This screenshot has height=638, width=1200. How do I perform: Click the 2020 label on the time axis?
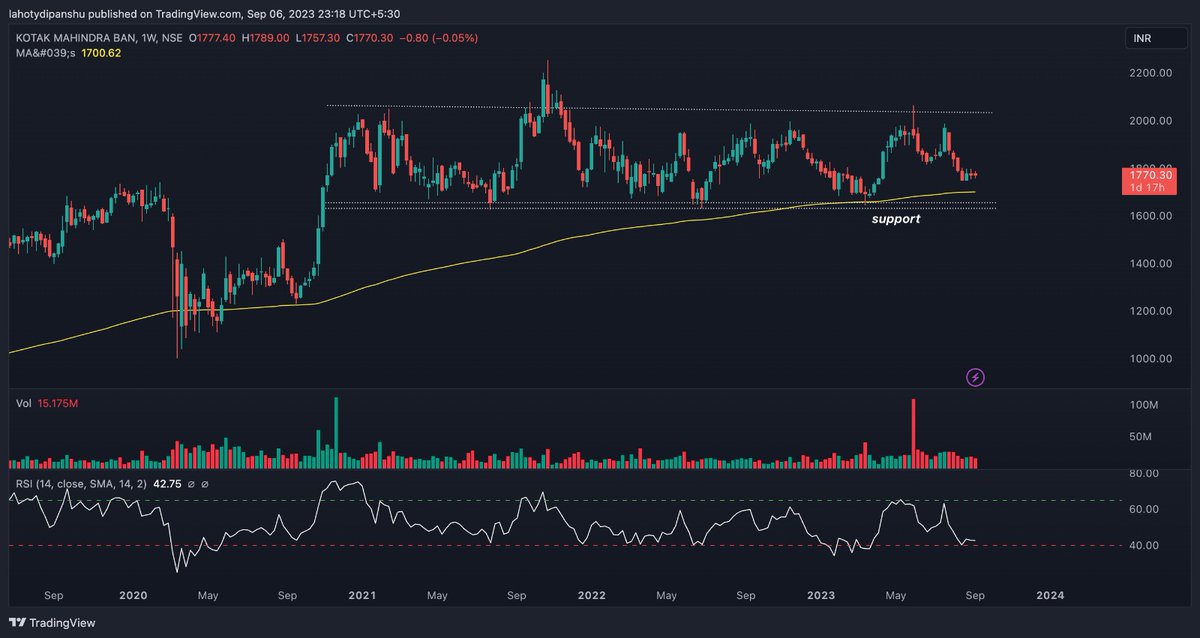(133, 595)
